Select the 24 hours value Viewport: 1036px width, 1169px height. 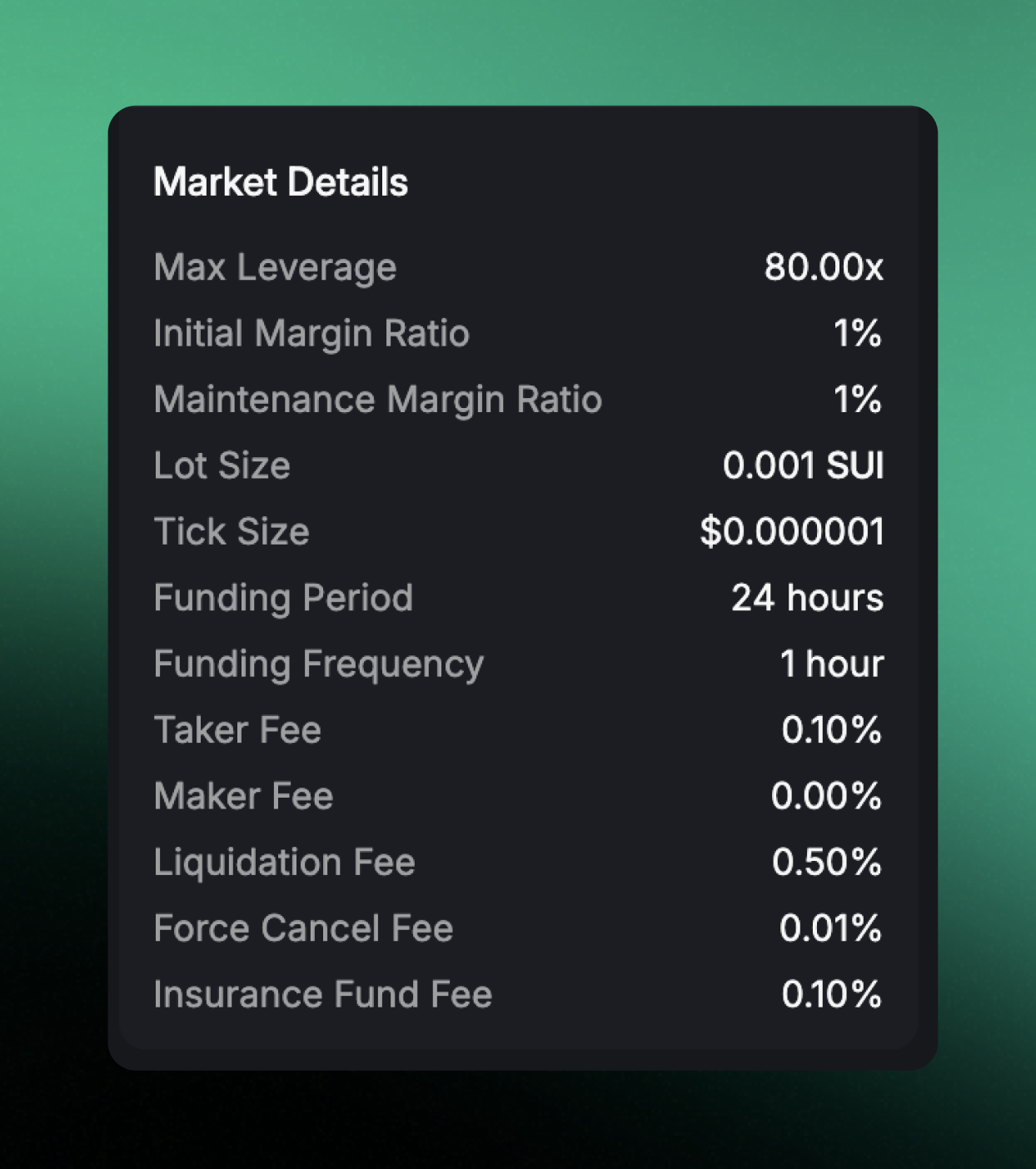pos(806,598)
